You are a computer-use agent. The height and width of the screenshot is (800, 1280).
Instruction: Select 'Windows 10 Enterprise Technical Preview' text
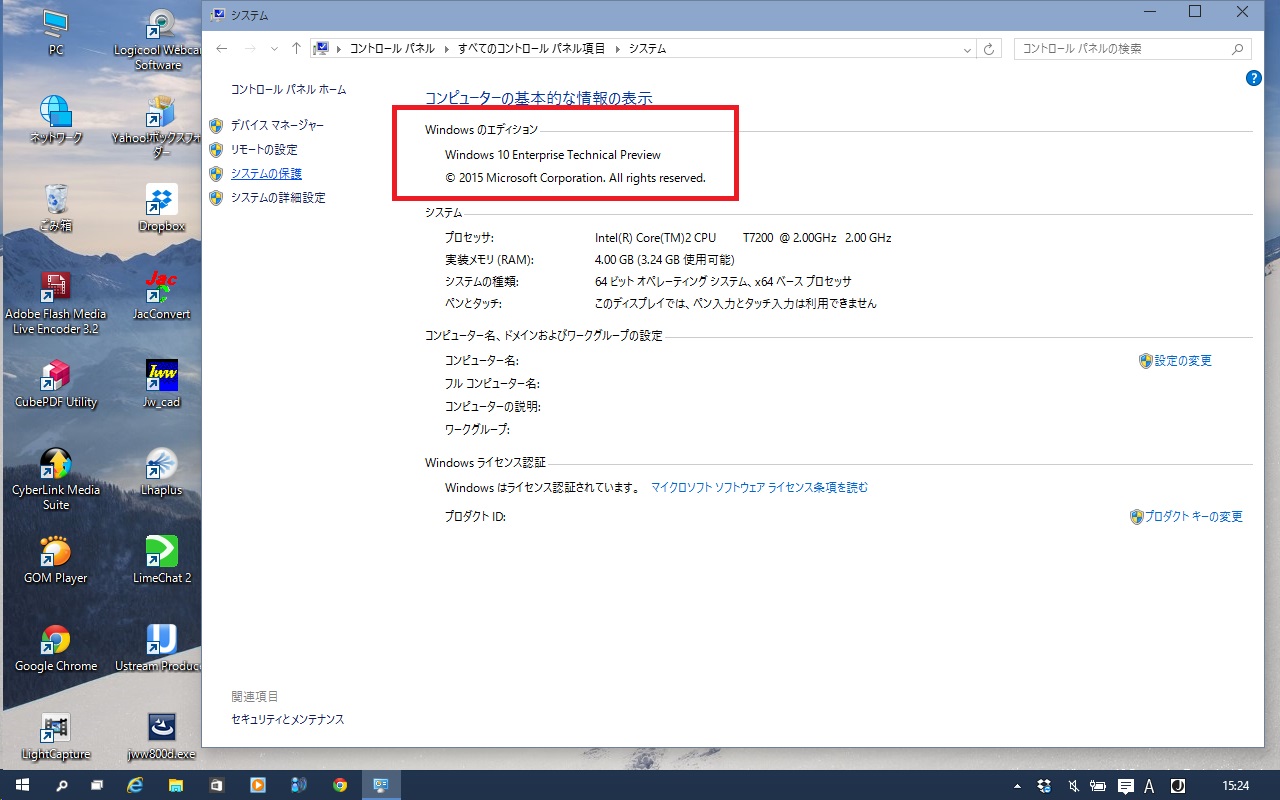click(553, 155)
